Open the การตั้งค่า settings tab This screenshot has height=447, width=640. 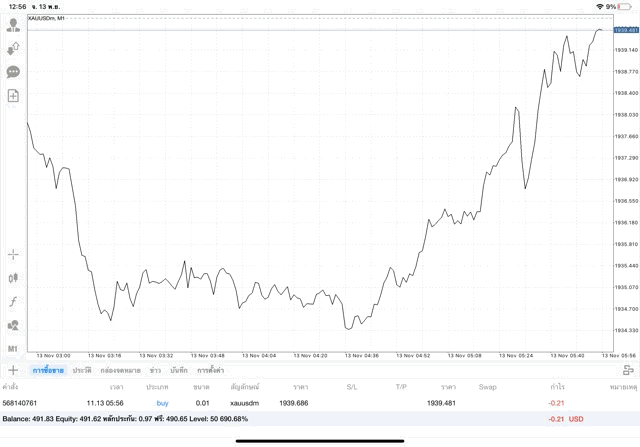pos(210,370)
